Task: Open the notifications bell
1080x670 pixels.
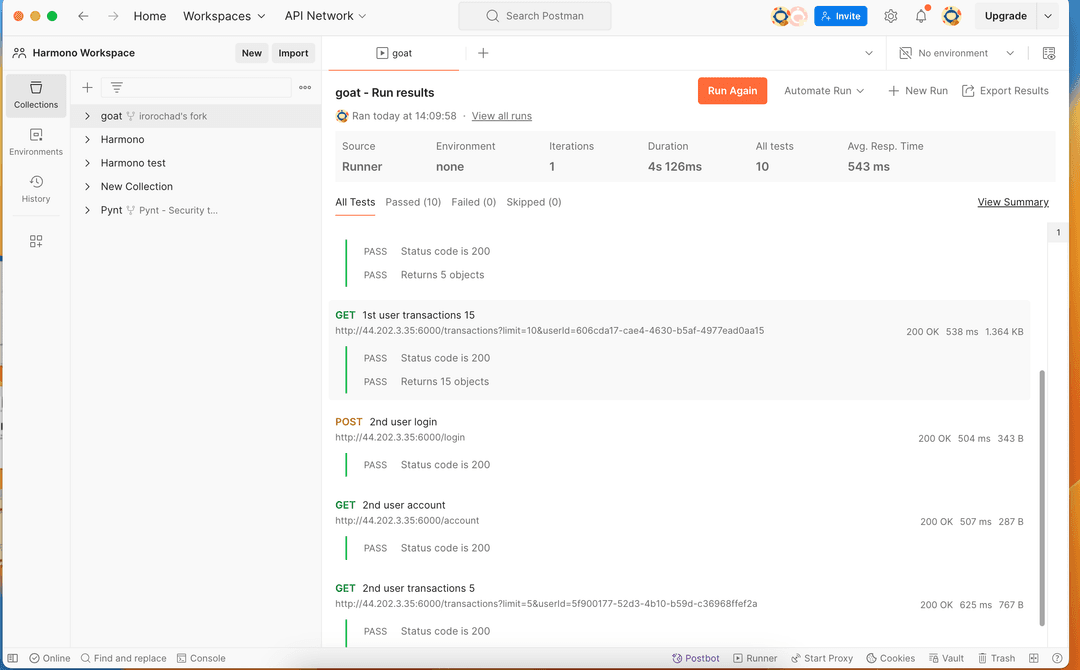Action: coord(921,16)
